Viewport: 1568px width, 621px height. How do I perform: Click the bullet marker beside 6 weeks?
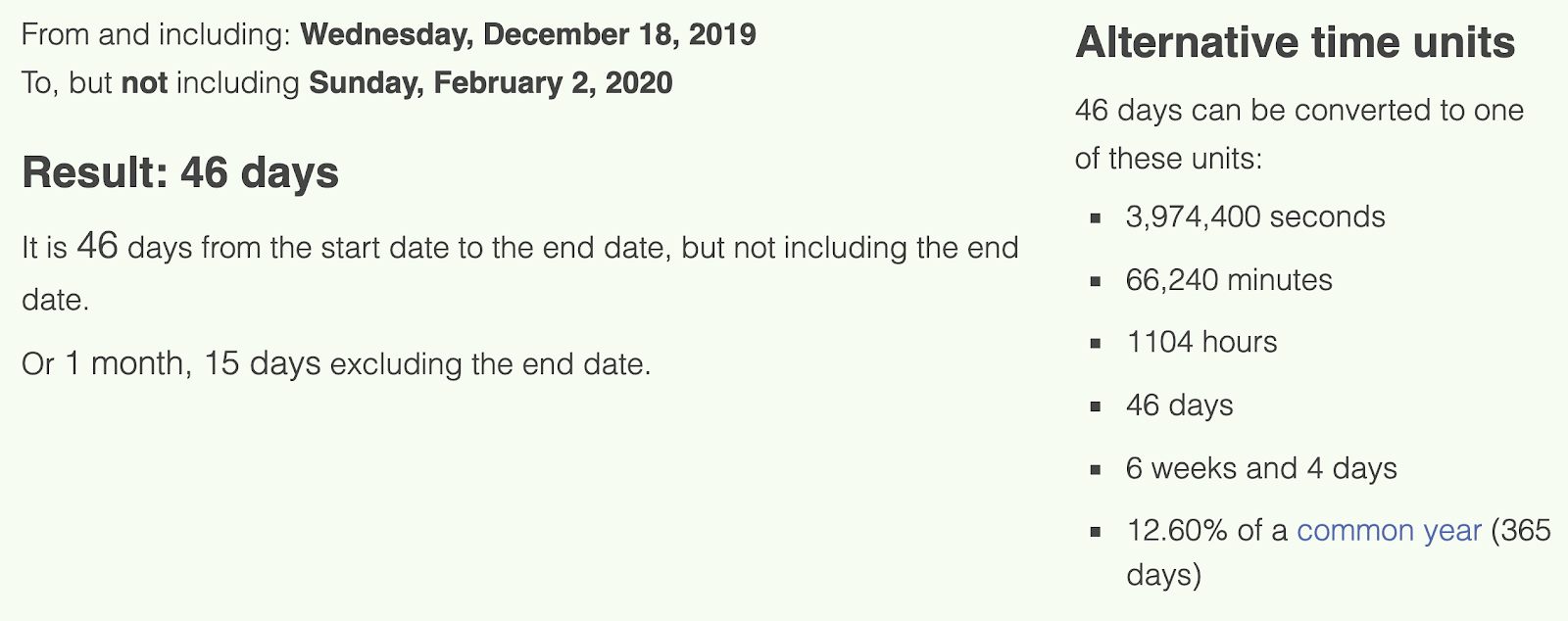(x=1096, y=470)
